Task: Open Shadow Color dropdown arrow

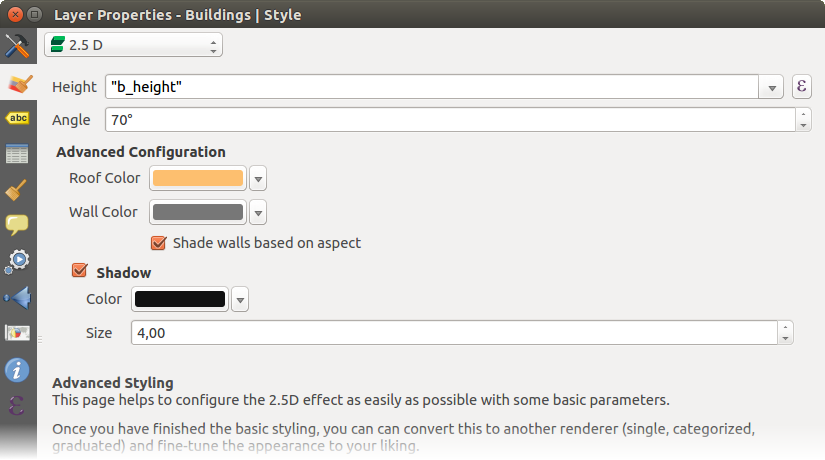Action: tap(240, 299)
